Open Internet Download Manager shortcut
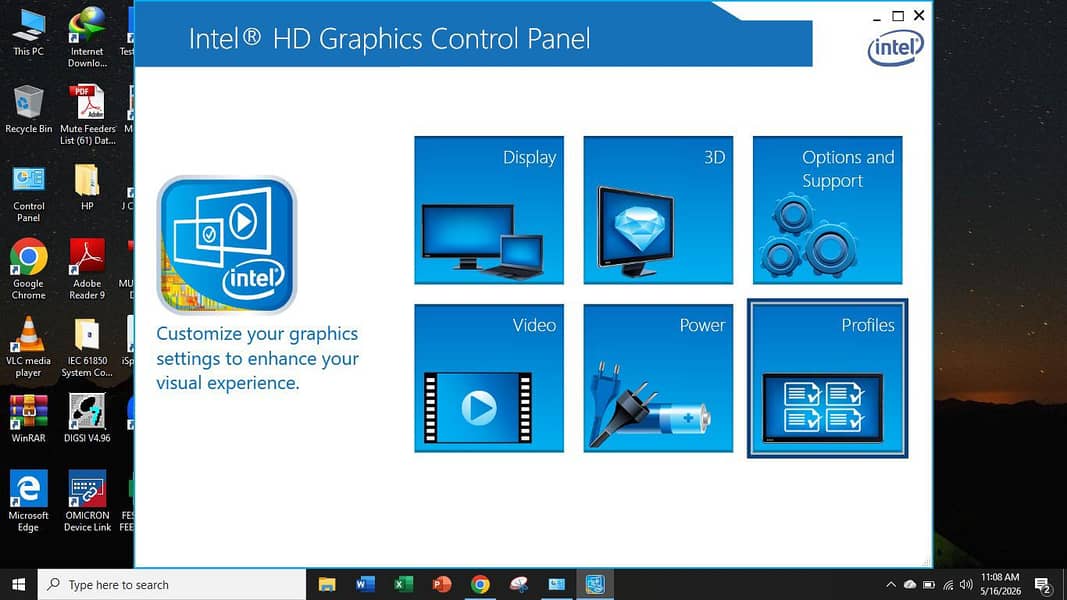The image size is (1067, 600). coord(87,37)
